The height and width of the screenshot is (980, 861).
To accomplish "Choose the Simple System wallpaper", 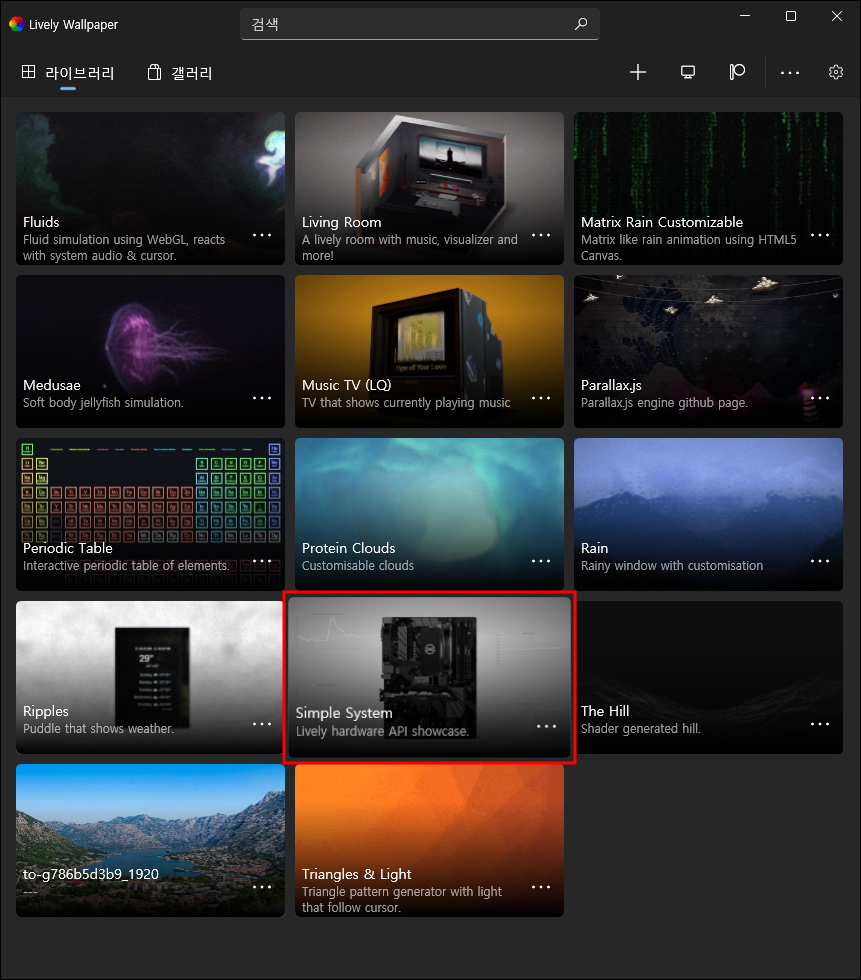I will pyautogui.click(x=429, y=677).
